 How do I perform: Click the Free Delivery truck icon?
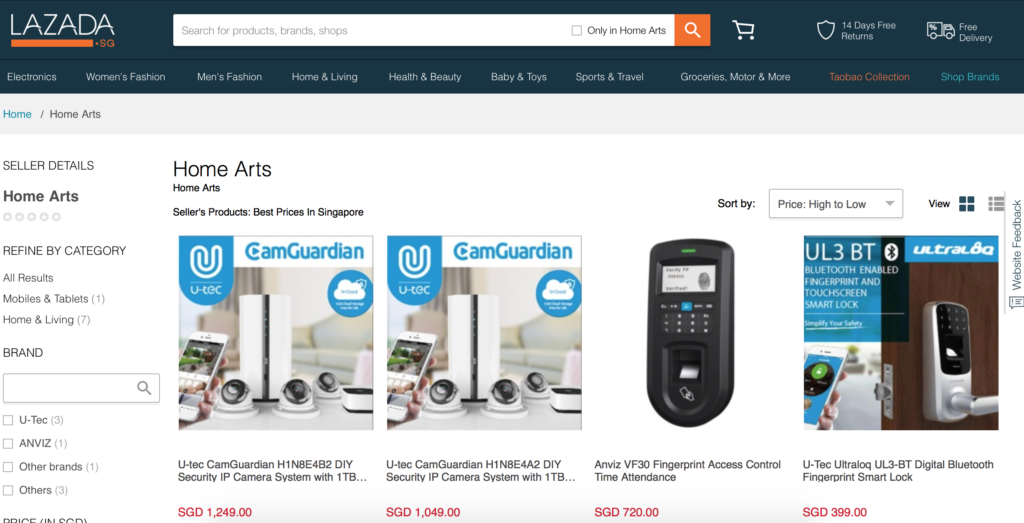(x=940, y=31)
